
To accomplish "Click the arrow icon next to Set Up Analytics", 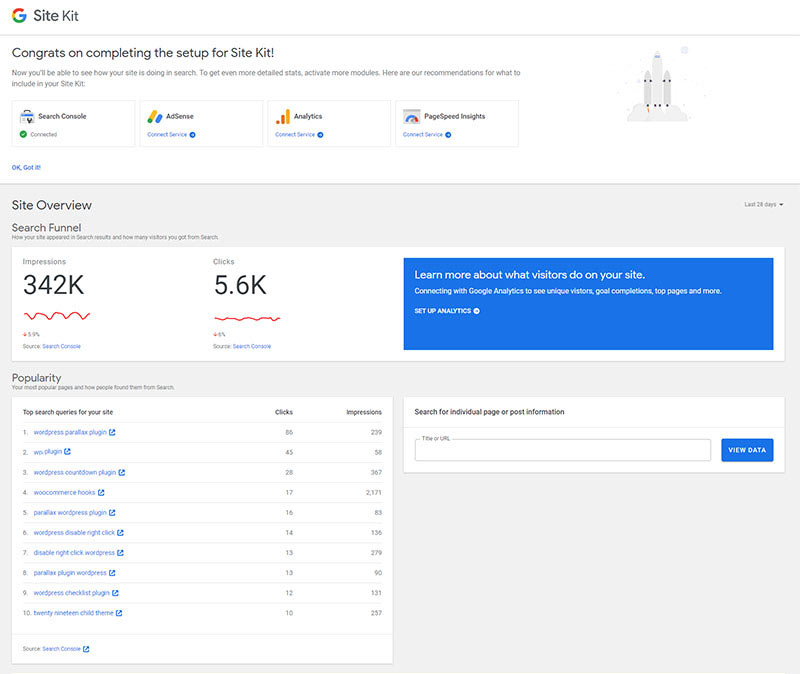I will pos(477,311).
